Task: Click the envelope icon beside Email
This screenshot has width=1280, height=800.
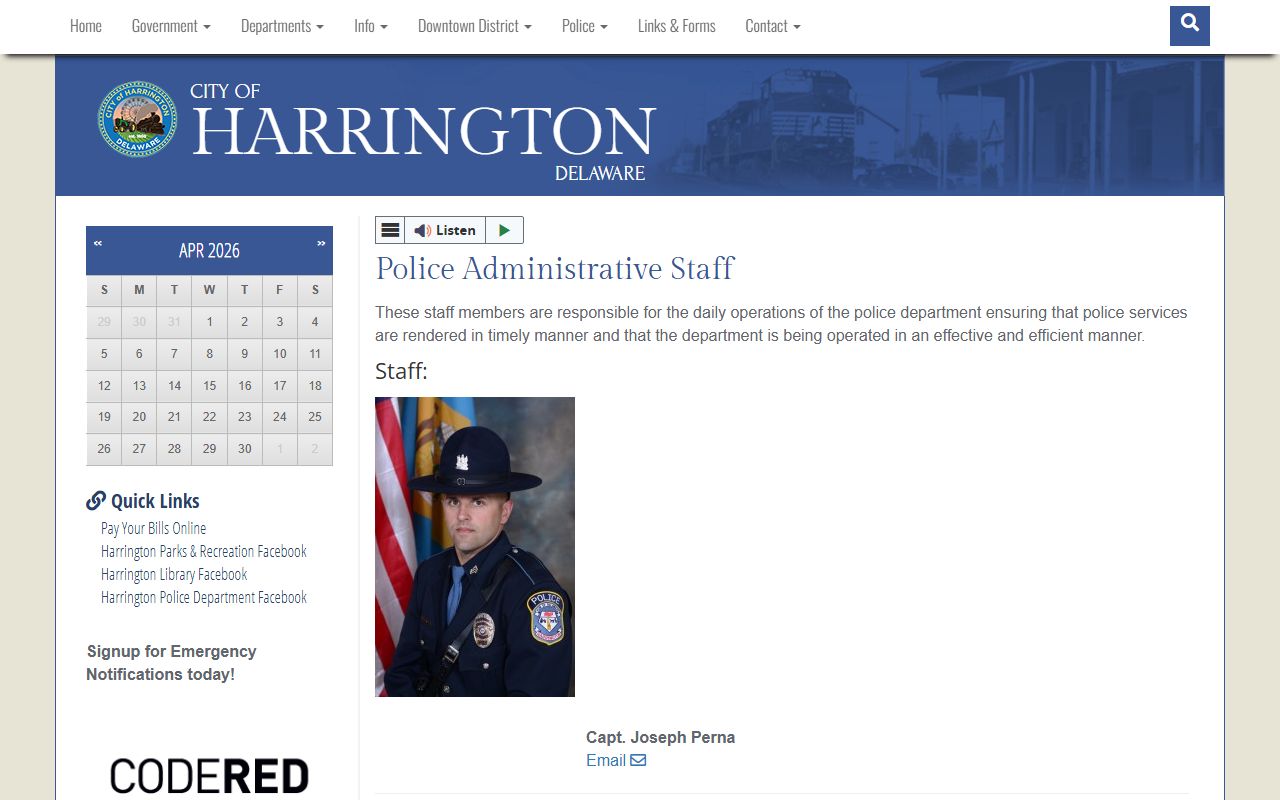Action: coord(638,760)
